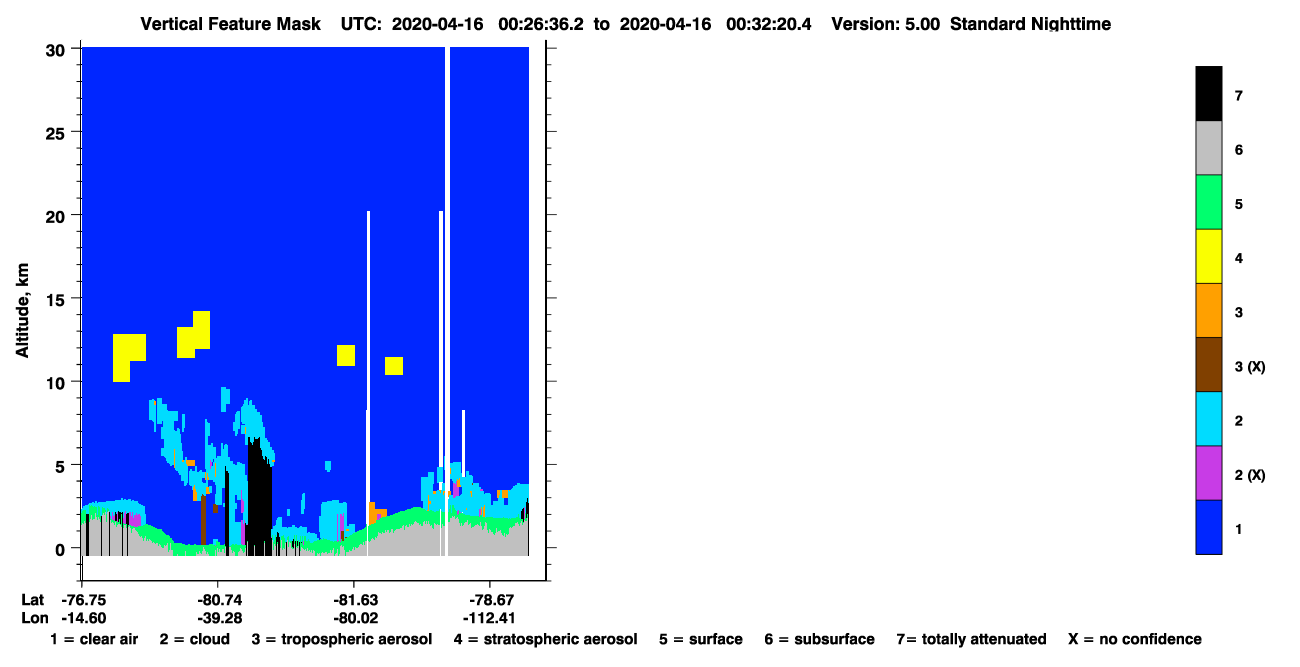Screen dimensions: 1300x667
Task: Click the '5 = surface' legend entry
Action: (x=701, y=639)
